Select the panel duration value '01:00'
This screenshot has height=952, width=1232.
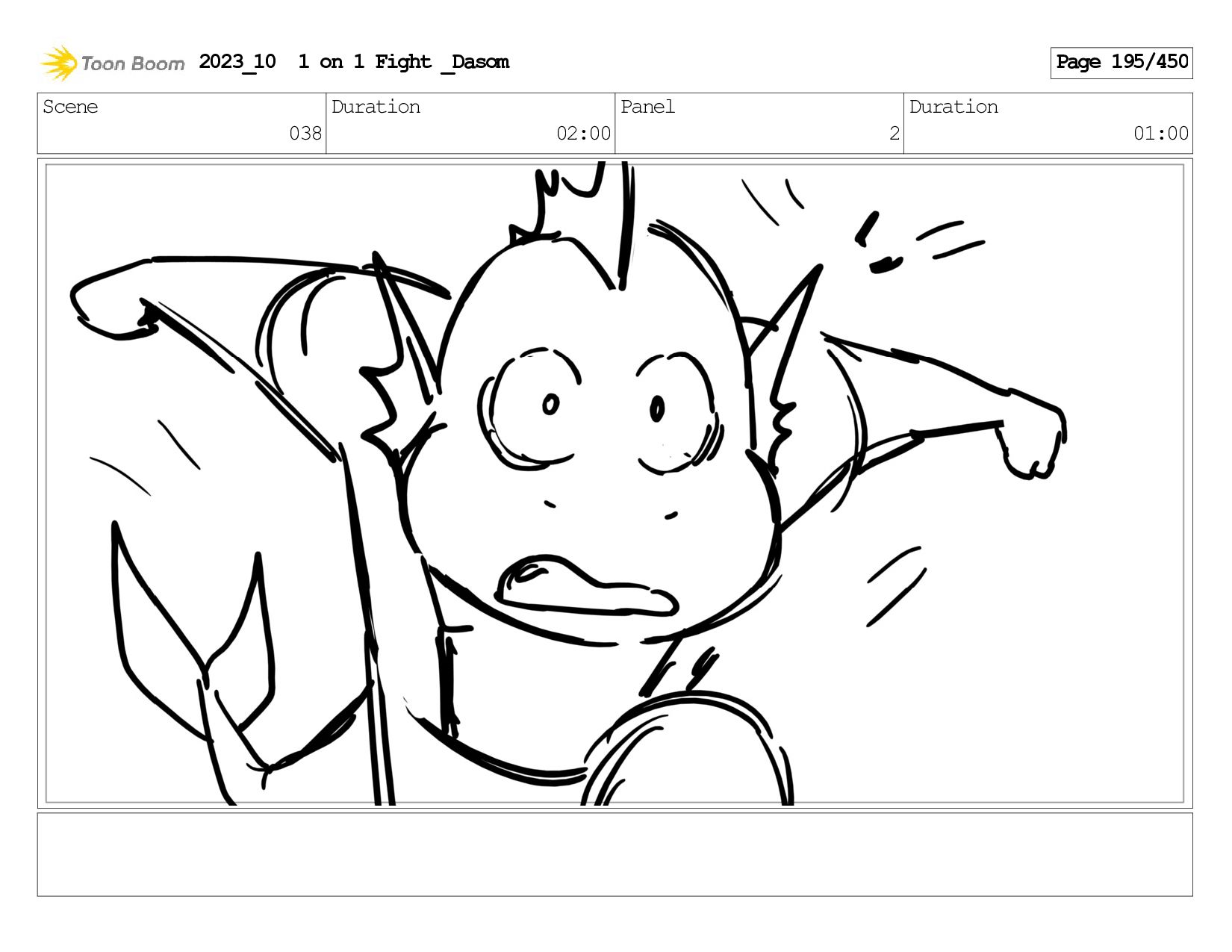tap(1161, 134)
